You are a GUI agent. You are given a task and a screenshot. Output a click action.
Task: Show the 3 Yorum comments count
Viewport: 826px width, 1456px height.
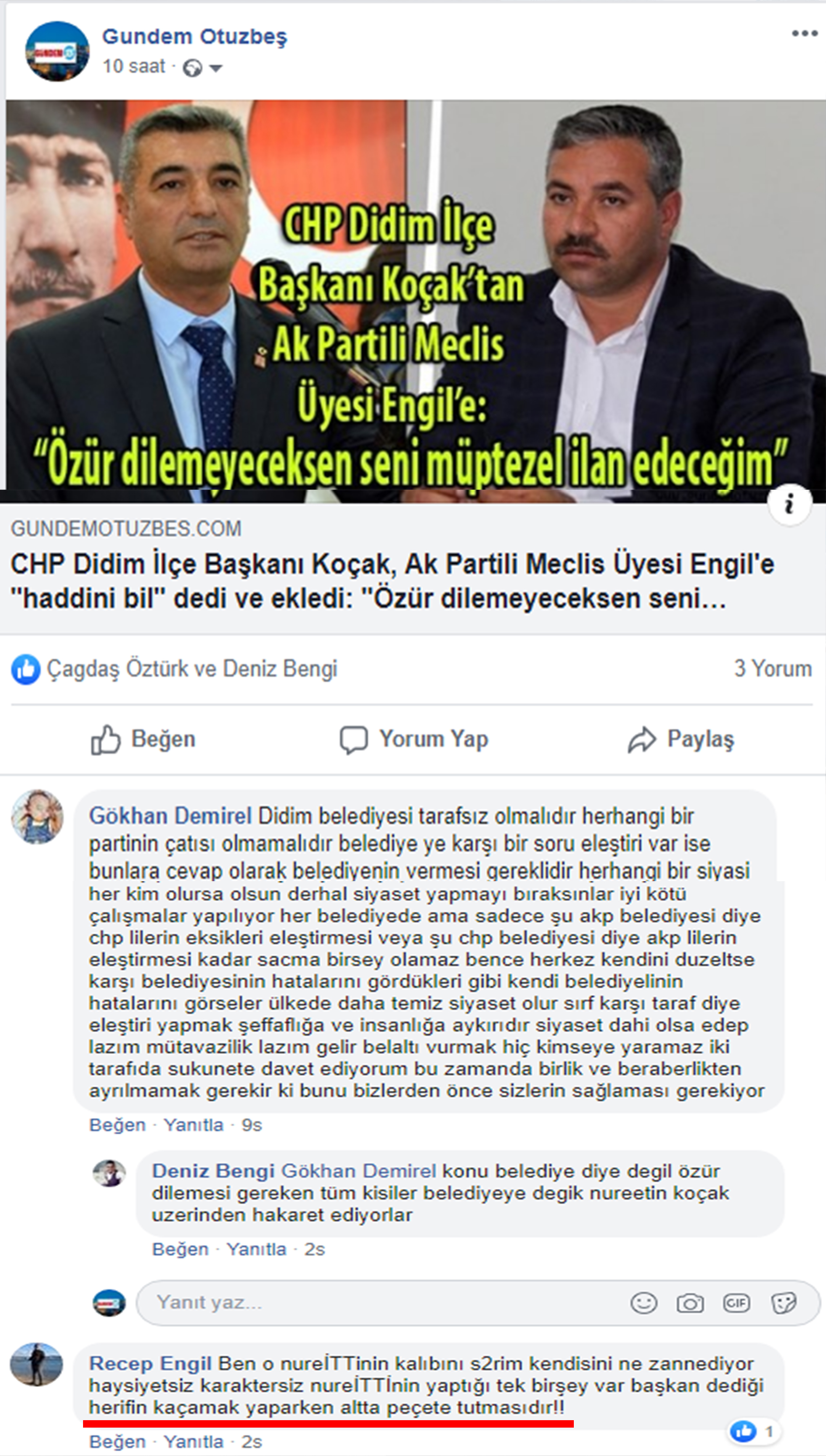773,668
